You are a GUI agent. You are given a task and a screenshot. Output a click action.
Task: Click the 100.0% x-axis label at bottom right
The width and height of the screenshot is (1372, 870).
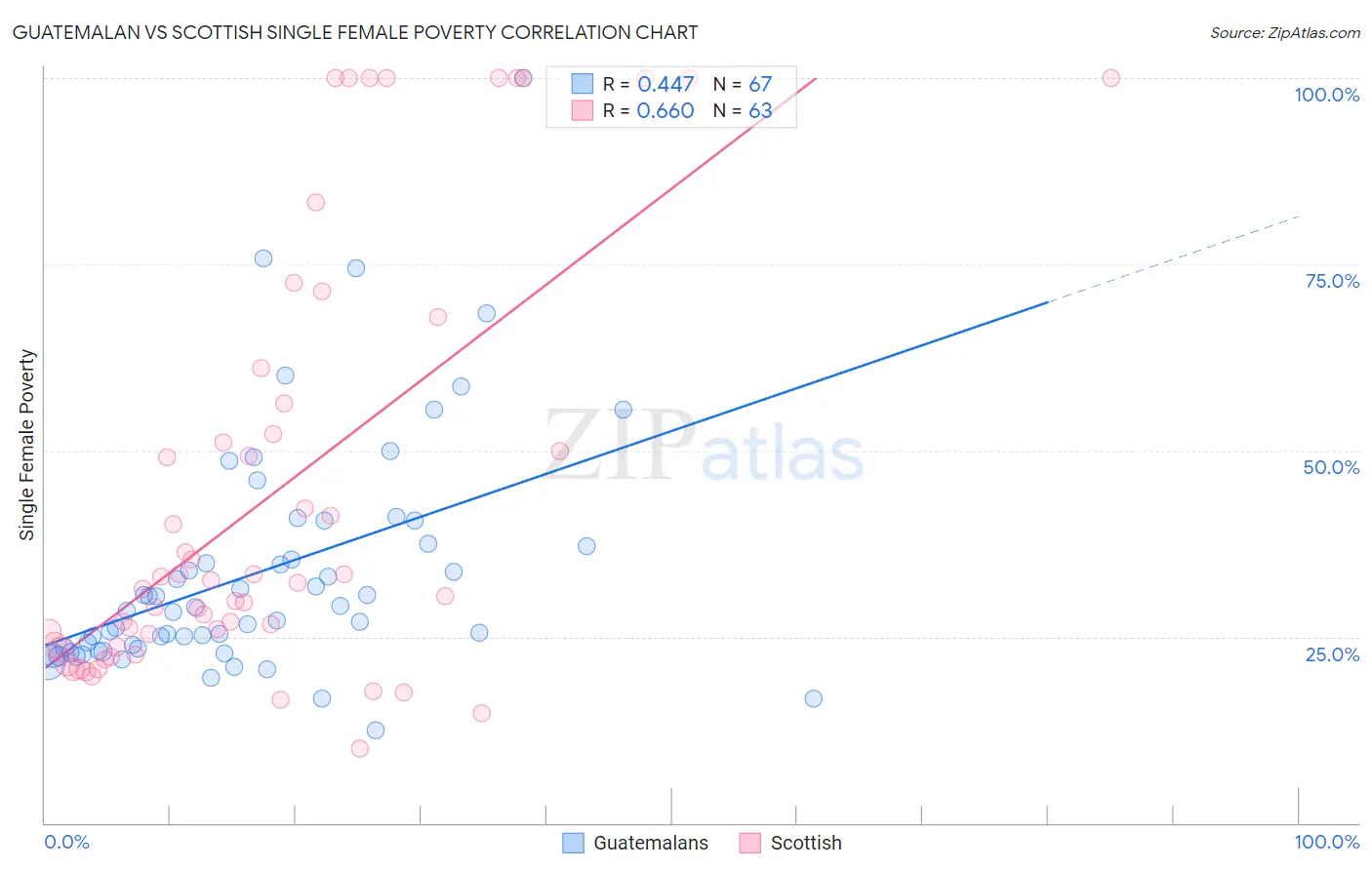pyautogui.click(x=1326, y=842)
